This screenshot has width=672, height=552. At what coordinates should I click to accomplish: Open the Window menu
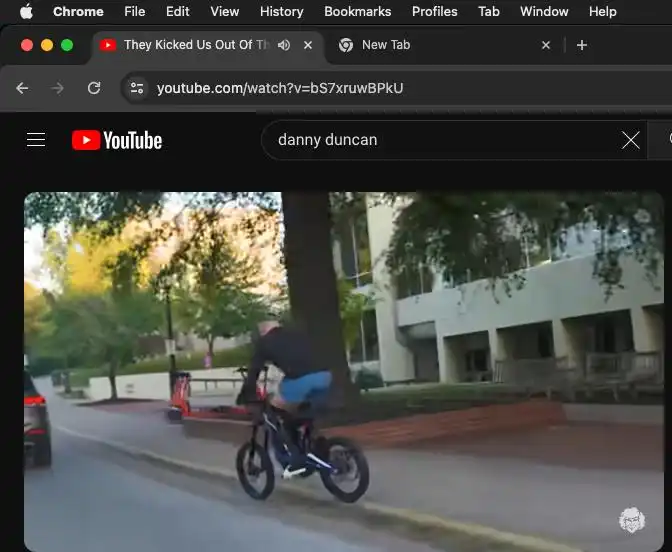544,12
